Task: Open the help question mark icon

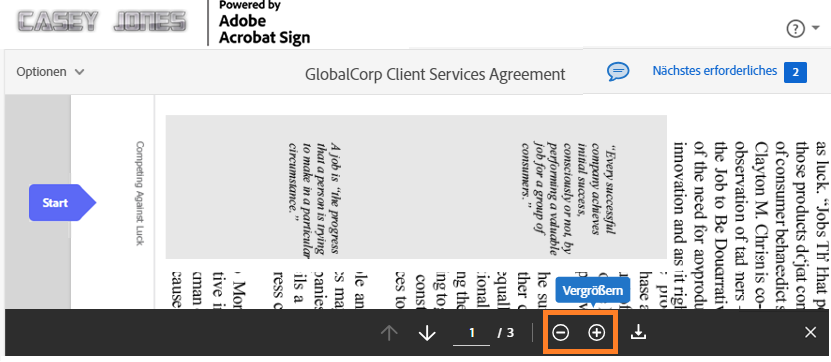Action: pos(795,29)
